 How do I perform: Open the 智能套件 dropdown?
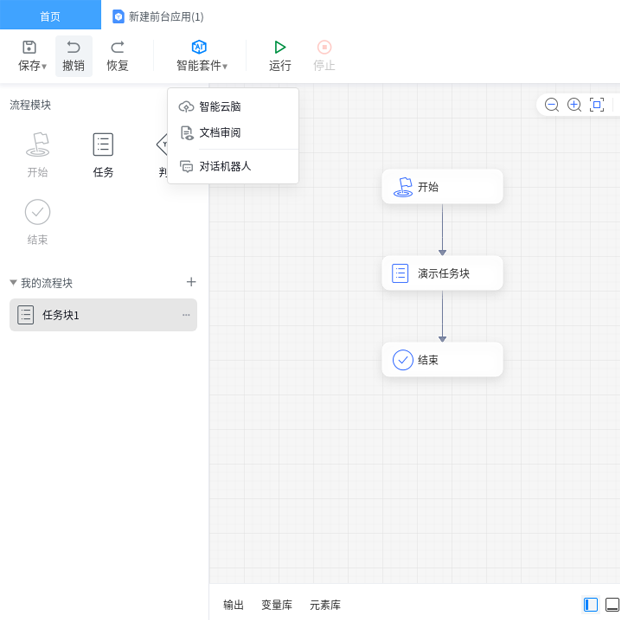[x=201, y=56]
